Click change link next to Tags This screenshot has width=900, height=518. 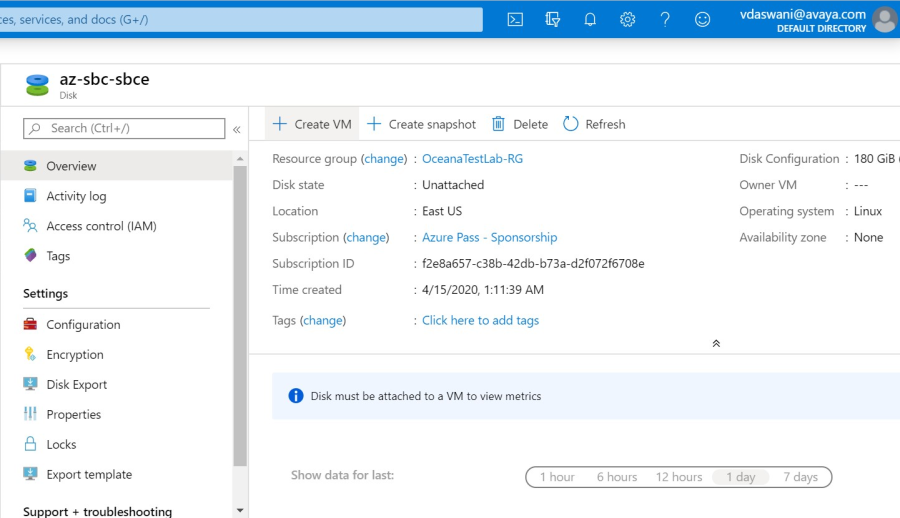point(323,321)
